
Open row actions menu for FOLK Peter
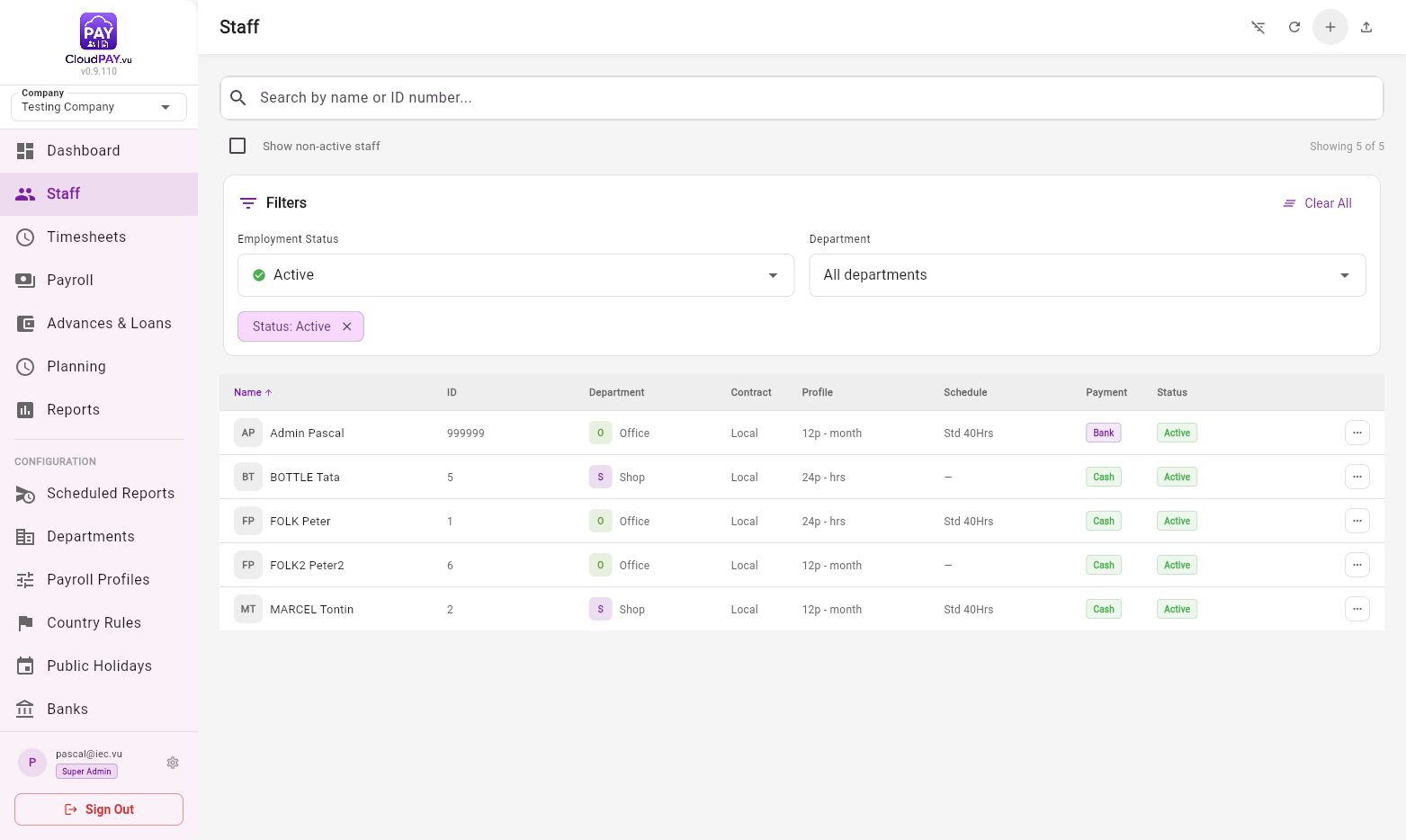tap(1357, 521)
